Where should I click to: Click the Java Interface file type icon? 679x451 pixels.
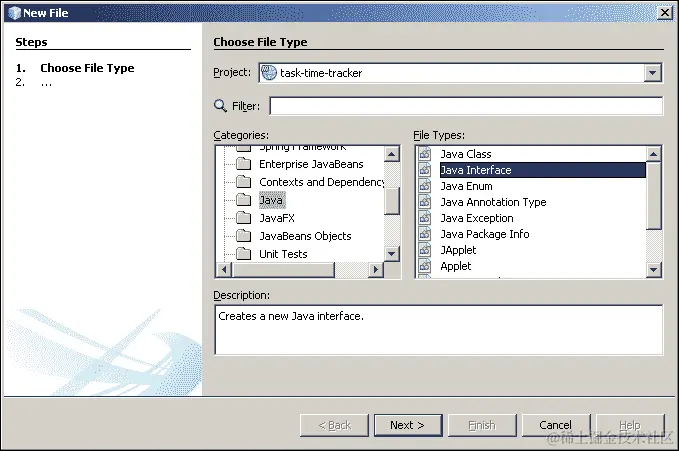425,170
